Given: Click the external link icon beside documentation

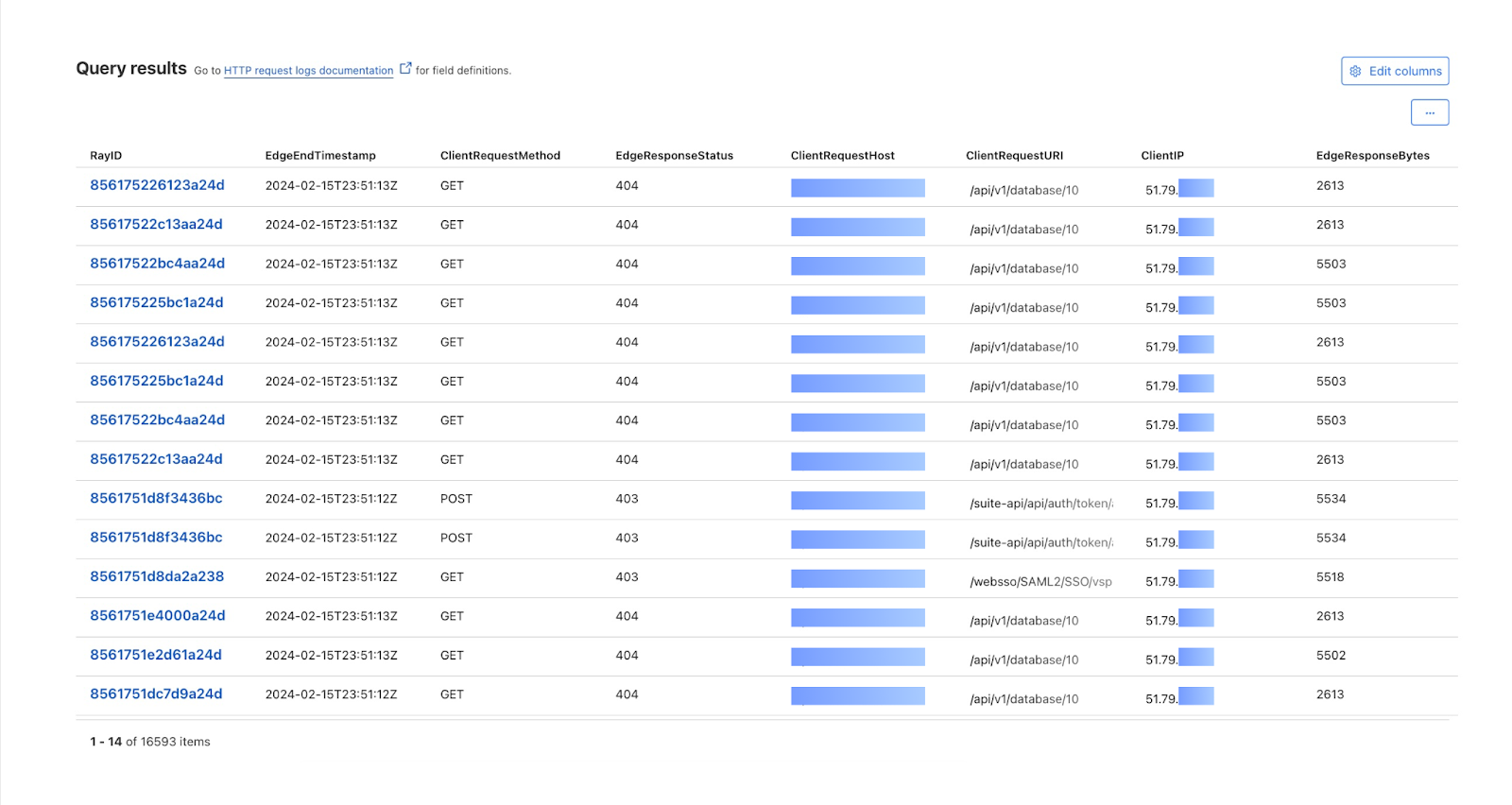Looking at the screenshot, I should pyautogui.click(x=405, y=68).
